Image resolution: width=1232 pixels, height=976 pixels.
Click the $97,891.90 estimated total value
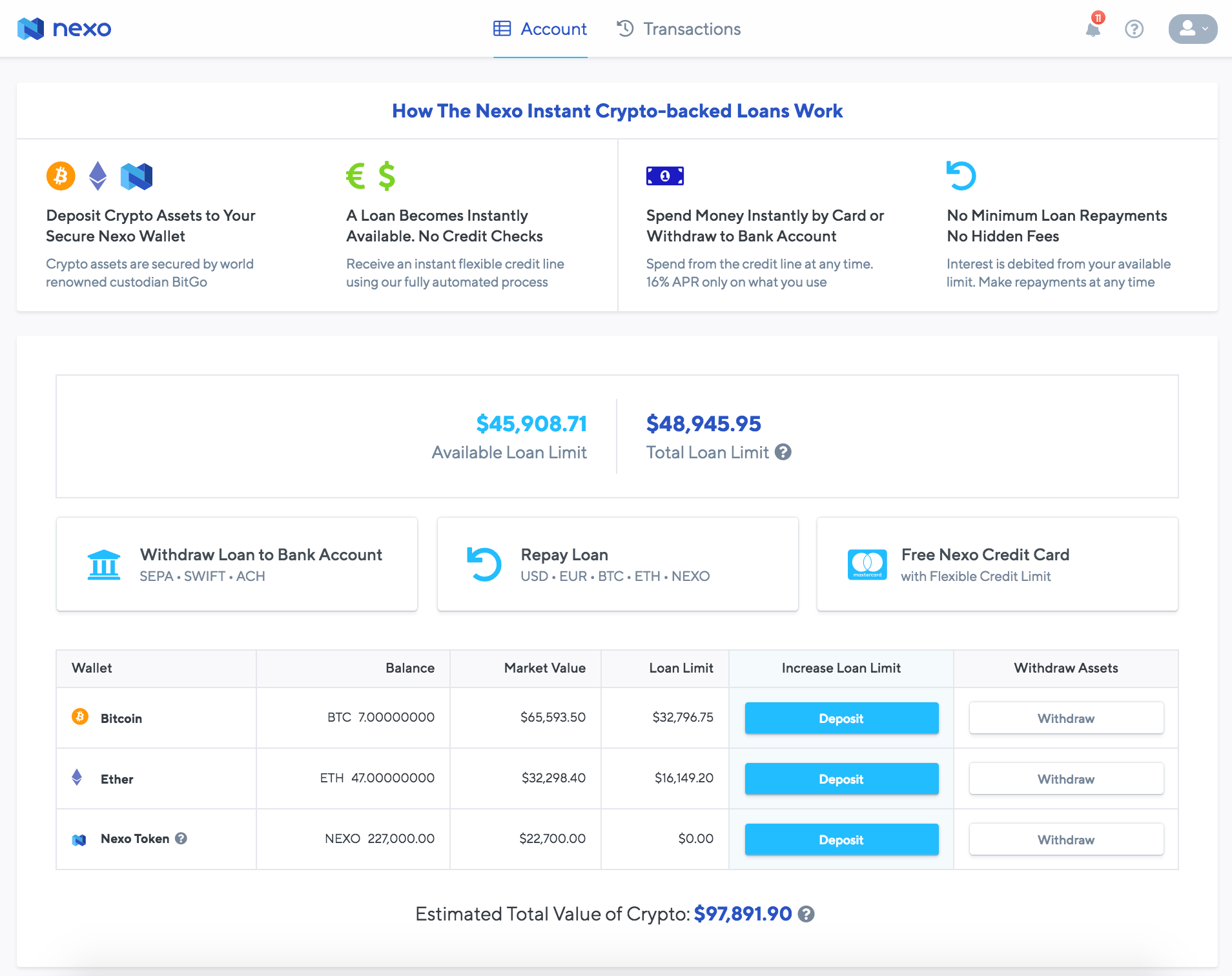(743, 914)
